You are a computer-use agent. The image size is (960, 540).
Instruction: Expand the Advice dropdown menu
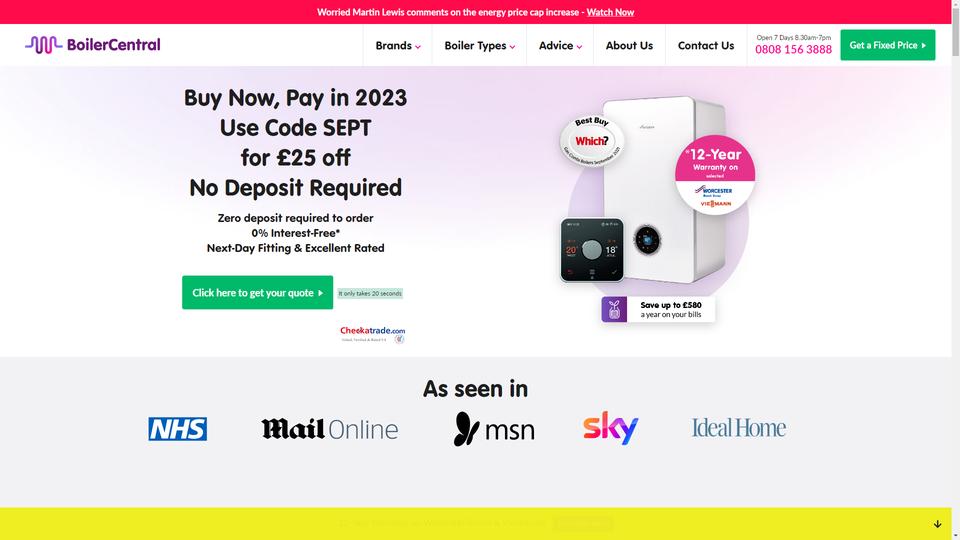(560, 45)
